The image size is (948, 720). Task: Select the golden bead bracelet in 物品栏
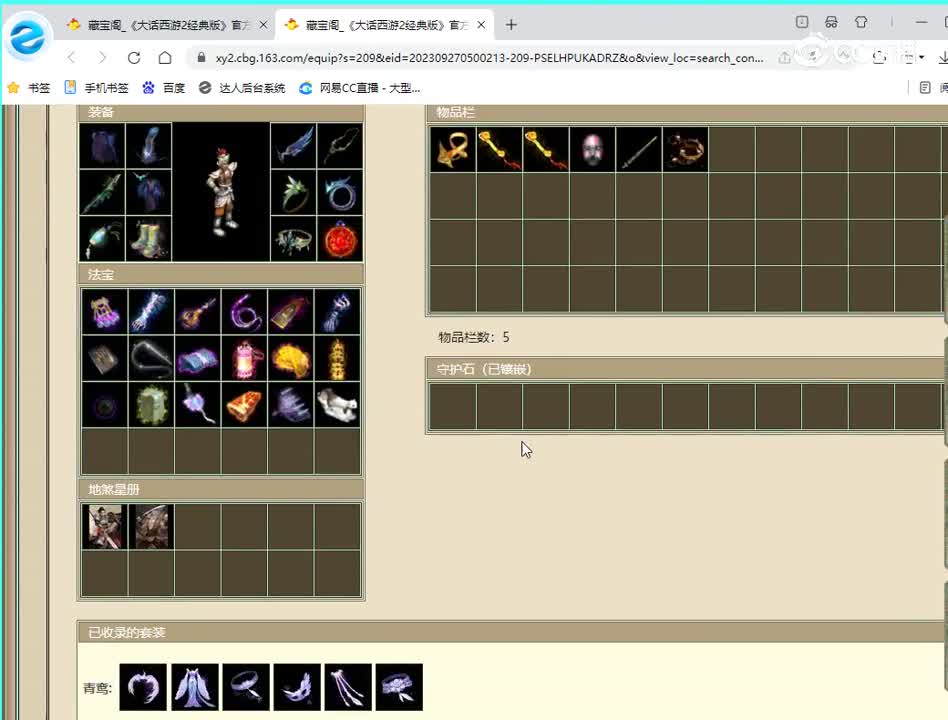pos(686,149)
